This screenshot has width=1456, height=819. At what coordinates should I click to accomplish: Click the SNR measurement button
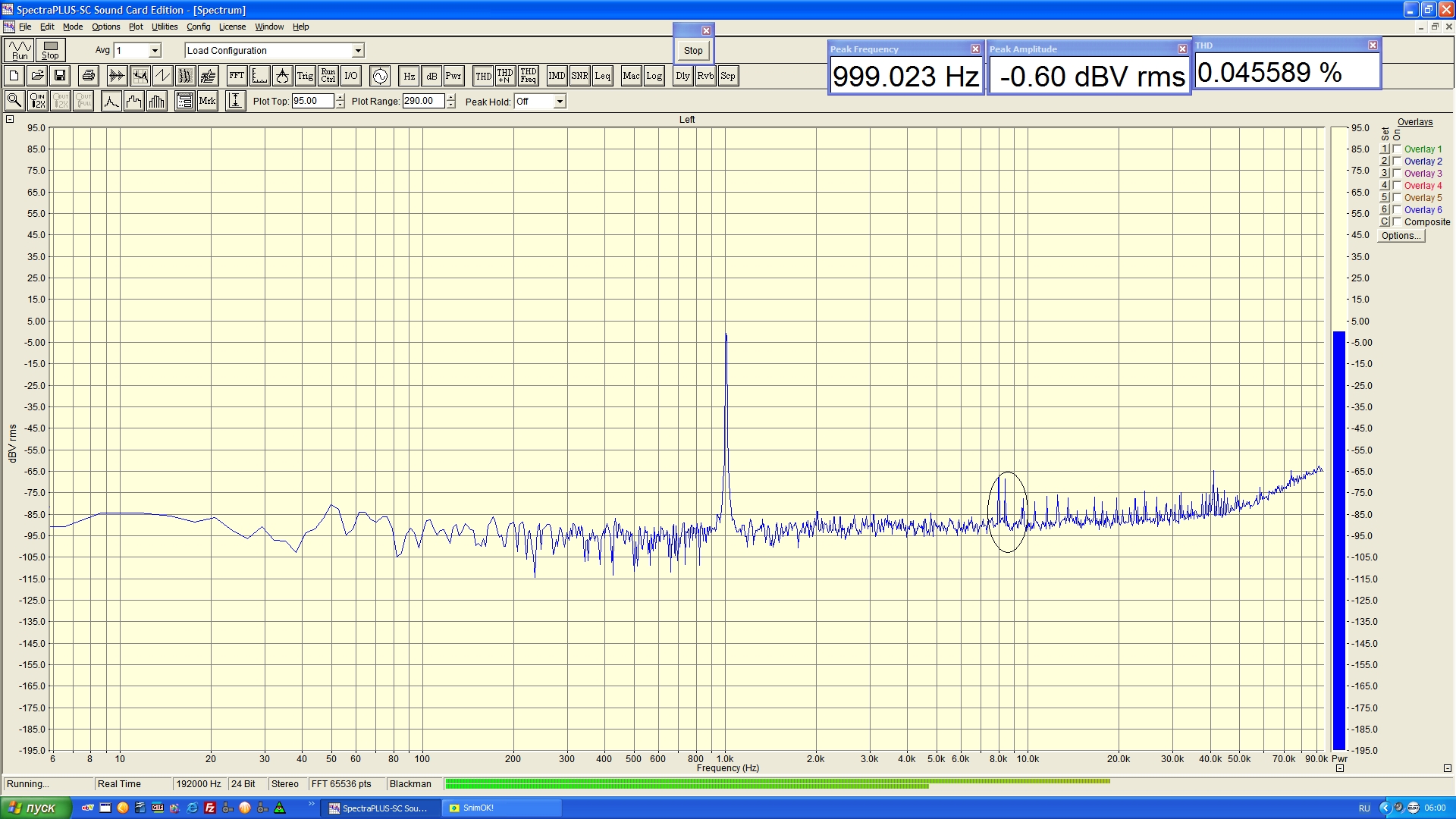[579, 76]
